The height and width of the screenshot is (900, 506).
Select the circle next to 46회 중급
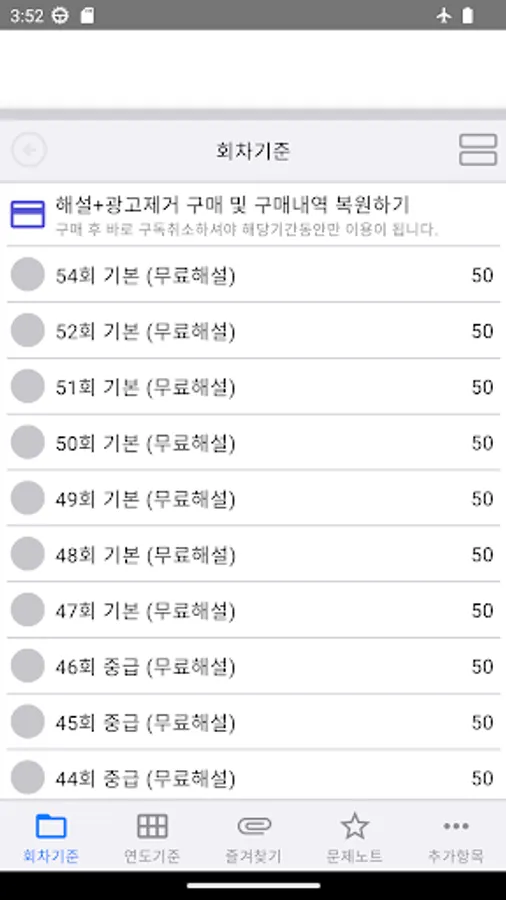[x=28, y=666]
